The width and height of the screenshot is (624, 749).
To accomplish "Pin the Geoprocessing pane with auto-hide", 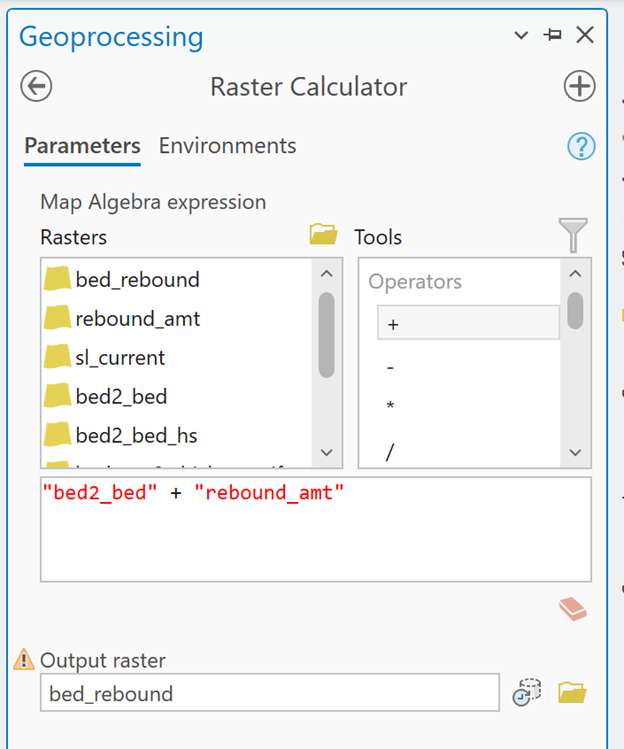I will (x=553, y=35).
